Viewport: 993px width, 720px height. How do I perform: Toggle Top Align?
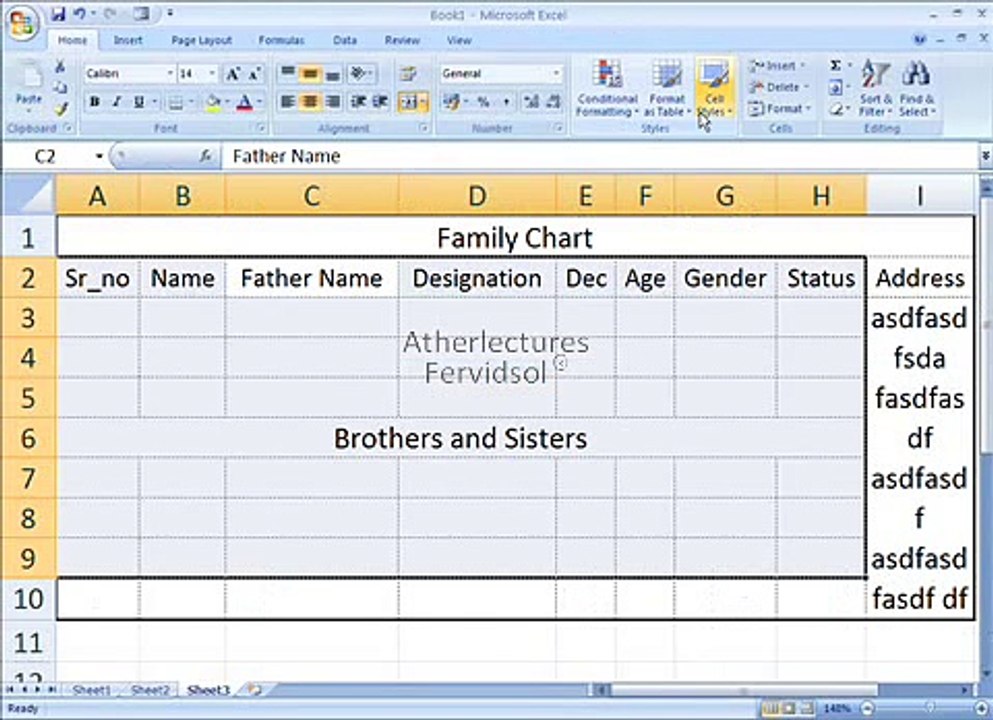(288, 73)
